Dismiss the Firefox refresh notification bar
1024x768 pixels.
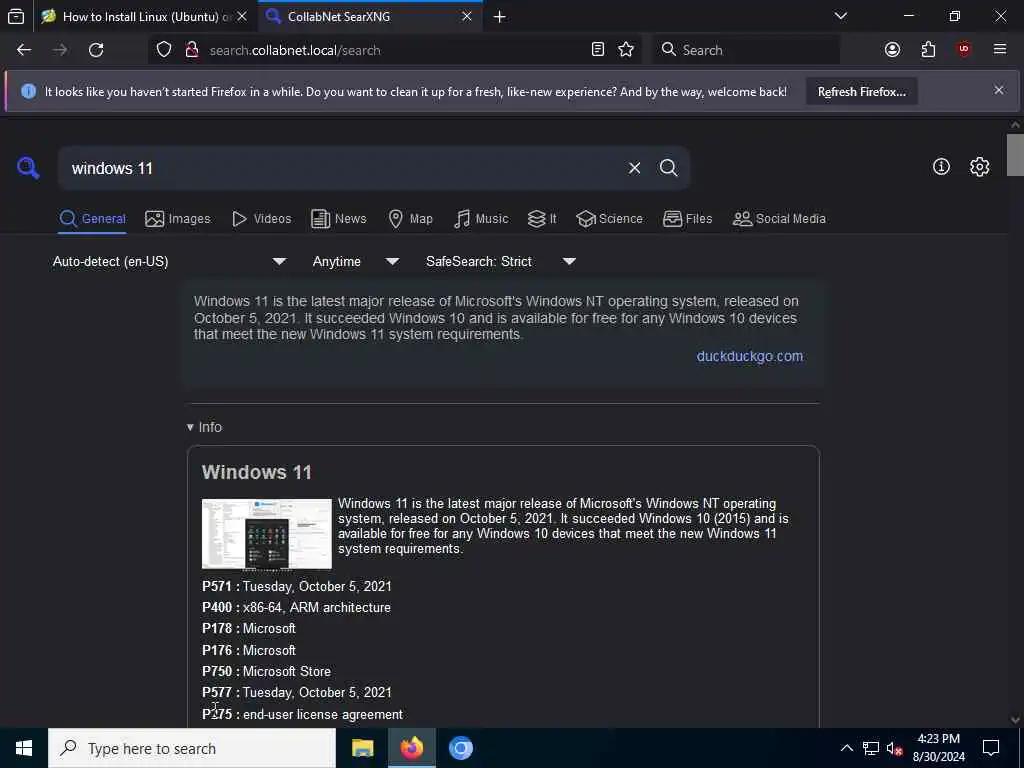pyautogui.click(x=999, y=90)
